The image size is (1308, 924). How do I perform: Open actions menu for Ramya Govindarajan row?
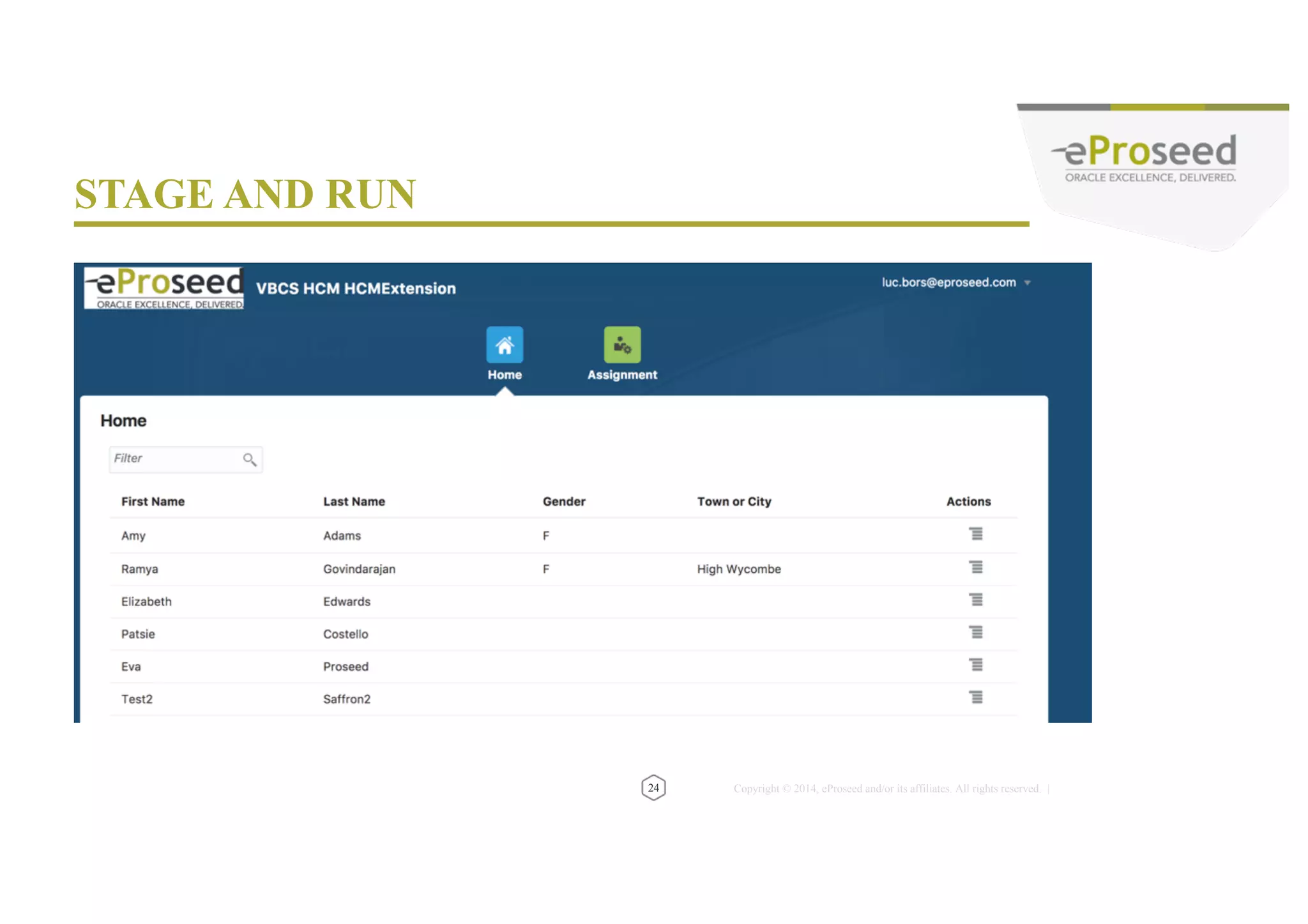coord(975,567)
